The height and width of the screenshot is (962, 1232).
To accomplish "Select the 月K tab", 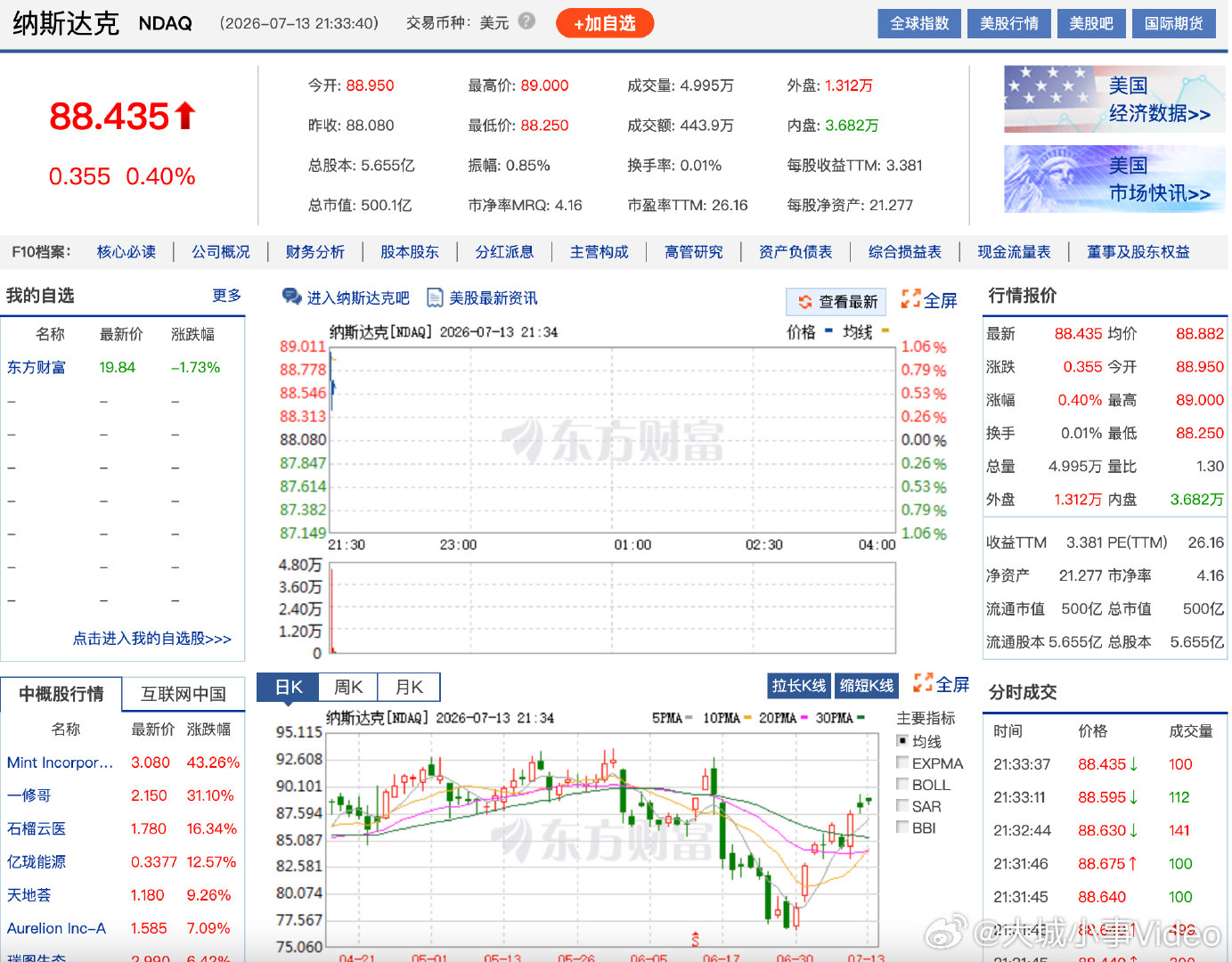I will (x=409, y=687).
